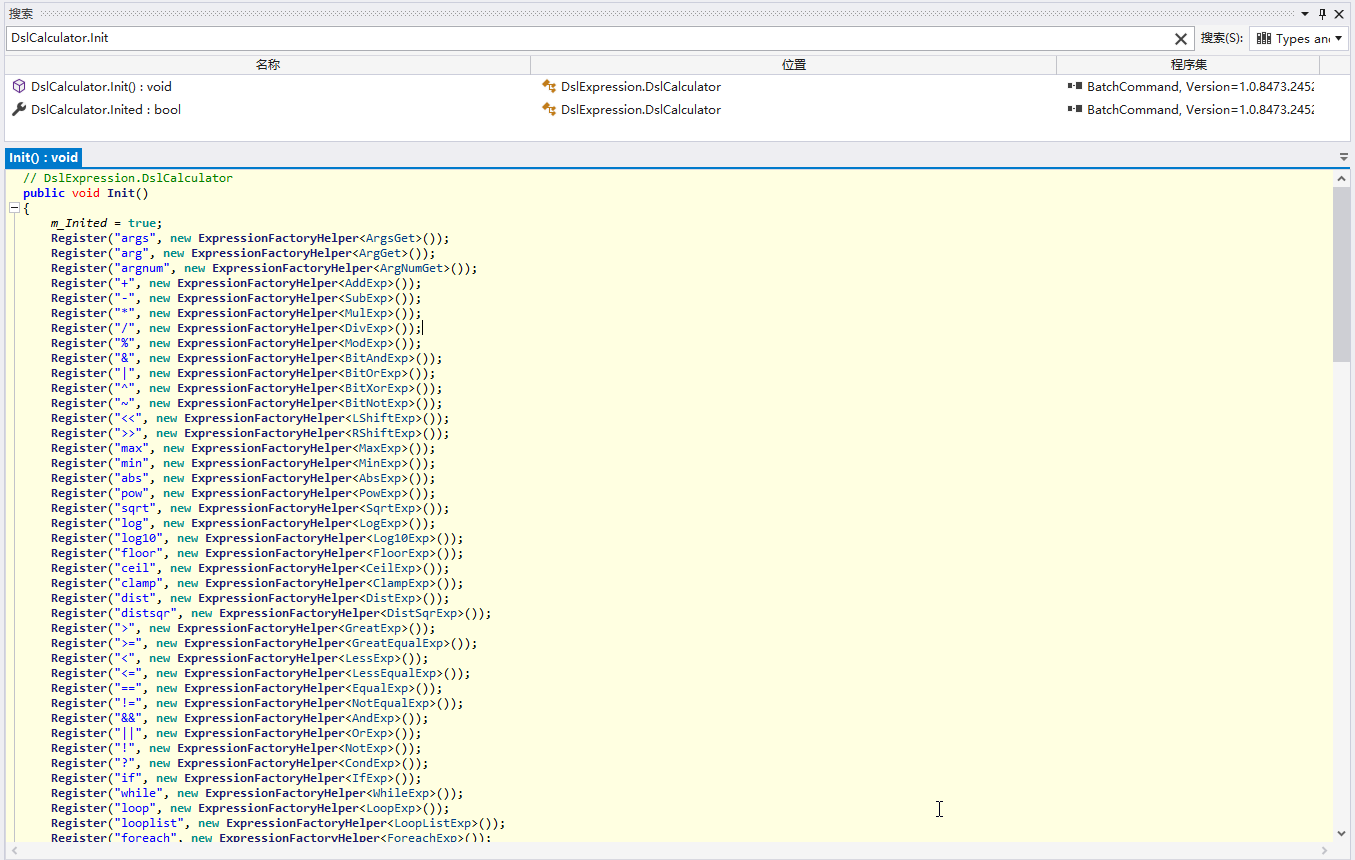Sort results by 位置 column header
Viewport: 1355px width, 860px height.
click(x=794, y=65)
